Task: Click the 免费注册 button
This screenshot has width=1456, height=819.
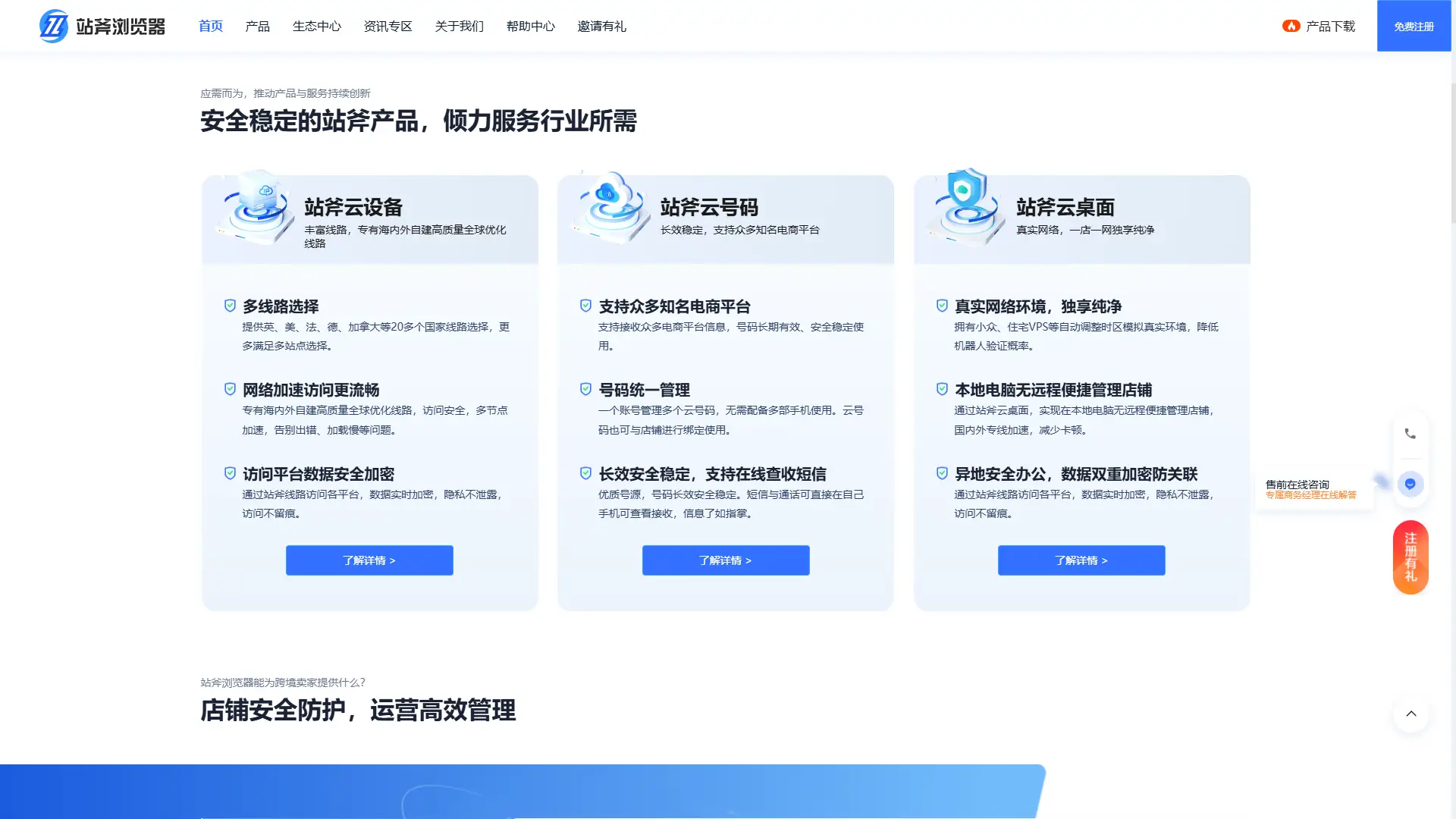Action: (1413, 25)
